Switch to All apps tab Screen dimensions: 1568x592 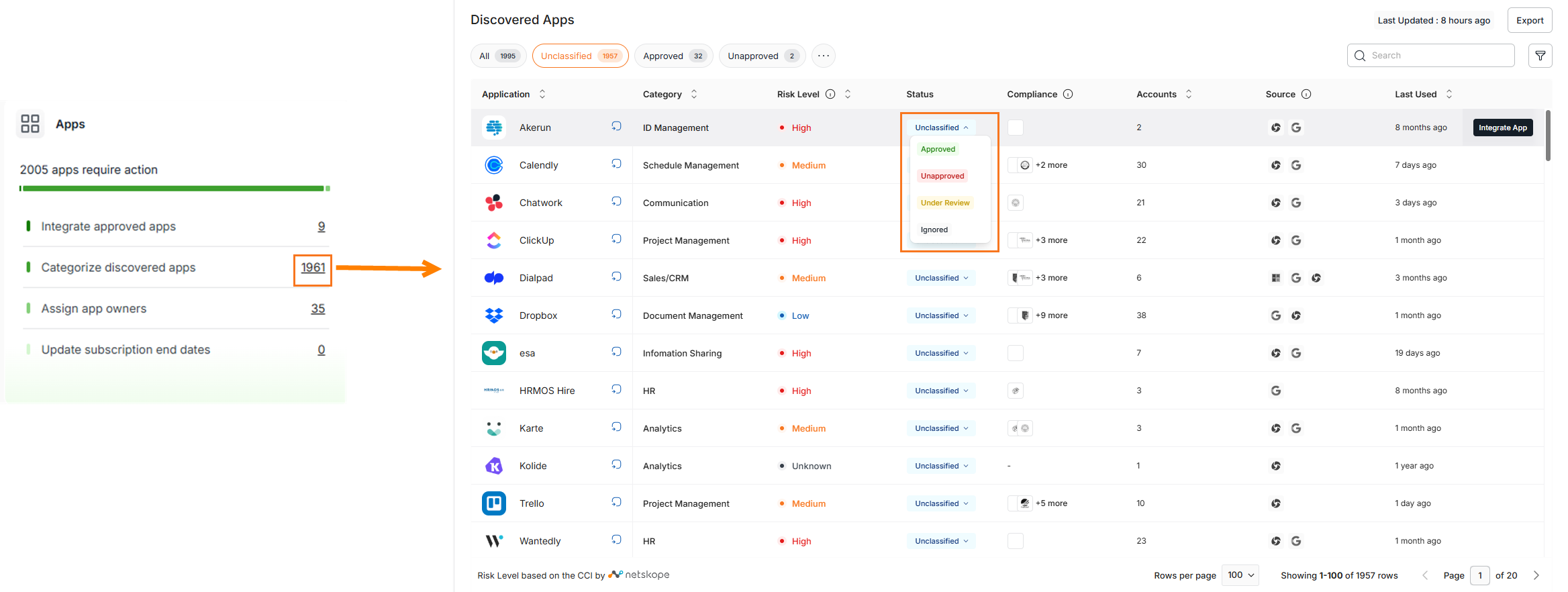pos(499,56)
